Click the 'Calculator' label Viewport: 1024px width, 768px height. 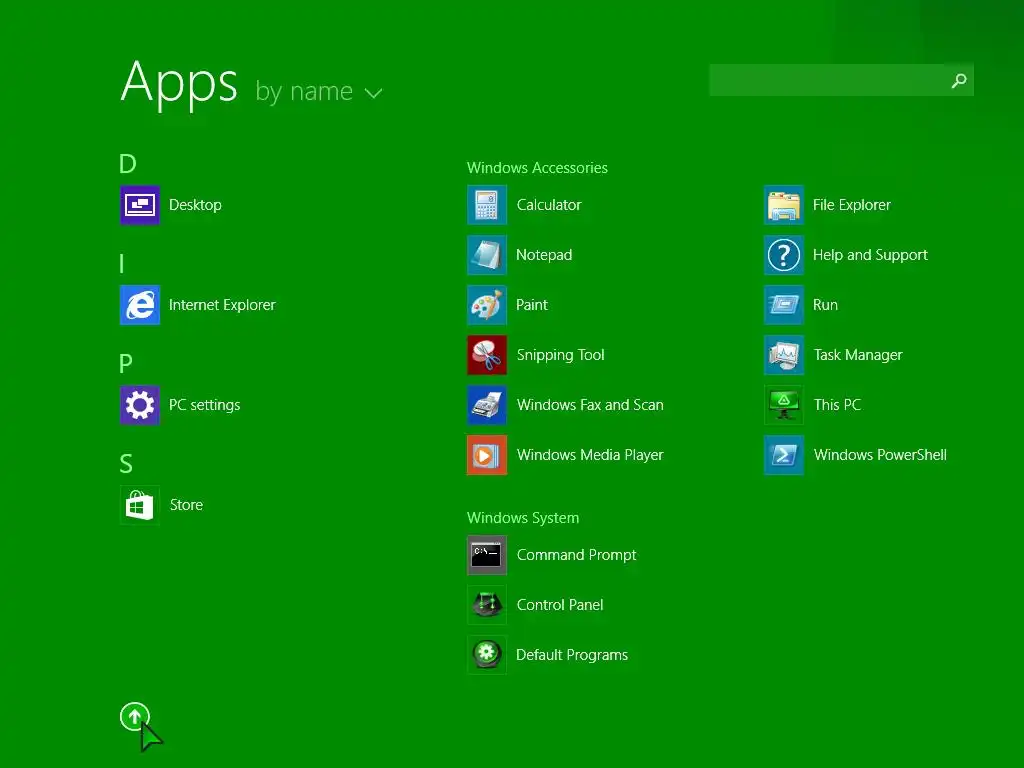[549, 205]
